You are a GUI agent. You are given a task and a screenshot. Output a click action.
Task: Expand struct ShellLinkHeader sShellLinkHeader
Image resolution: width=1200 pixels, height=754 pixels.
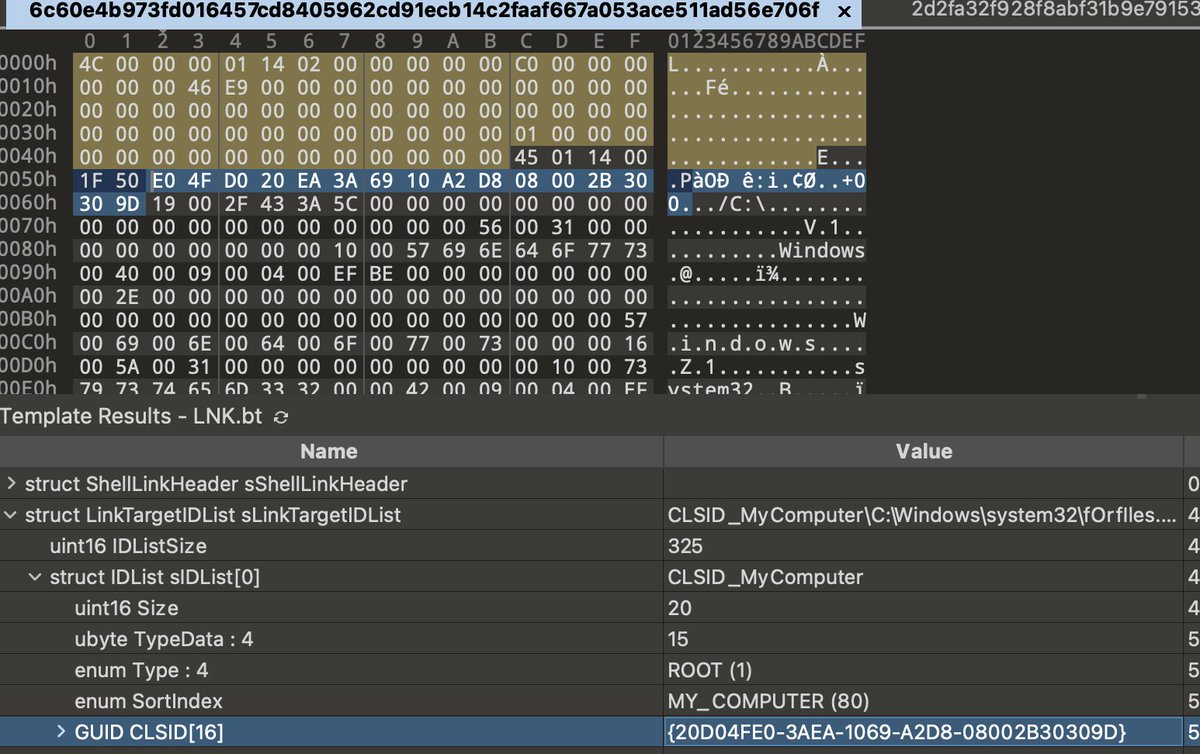click(x=11, y=484)
